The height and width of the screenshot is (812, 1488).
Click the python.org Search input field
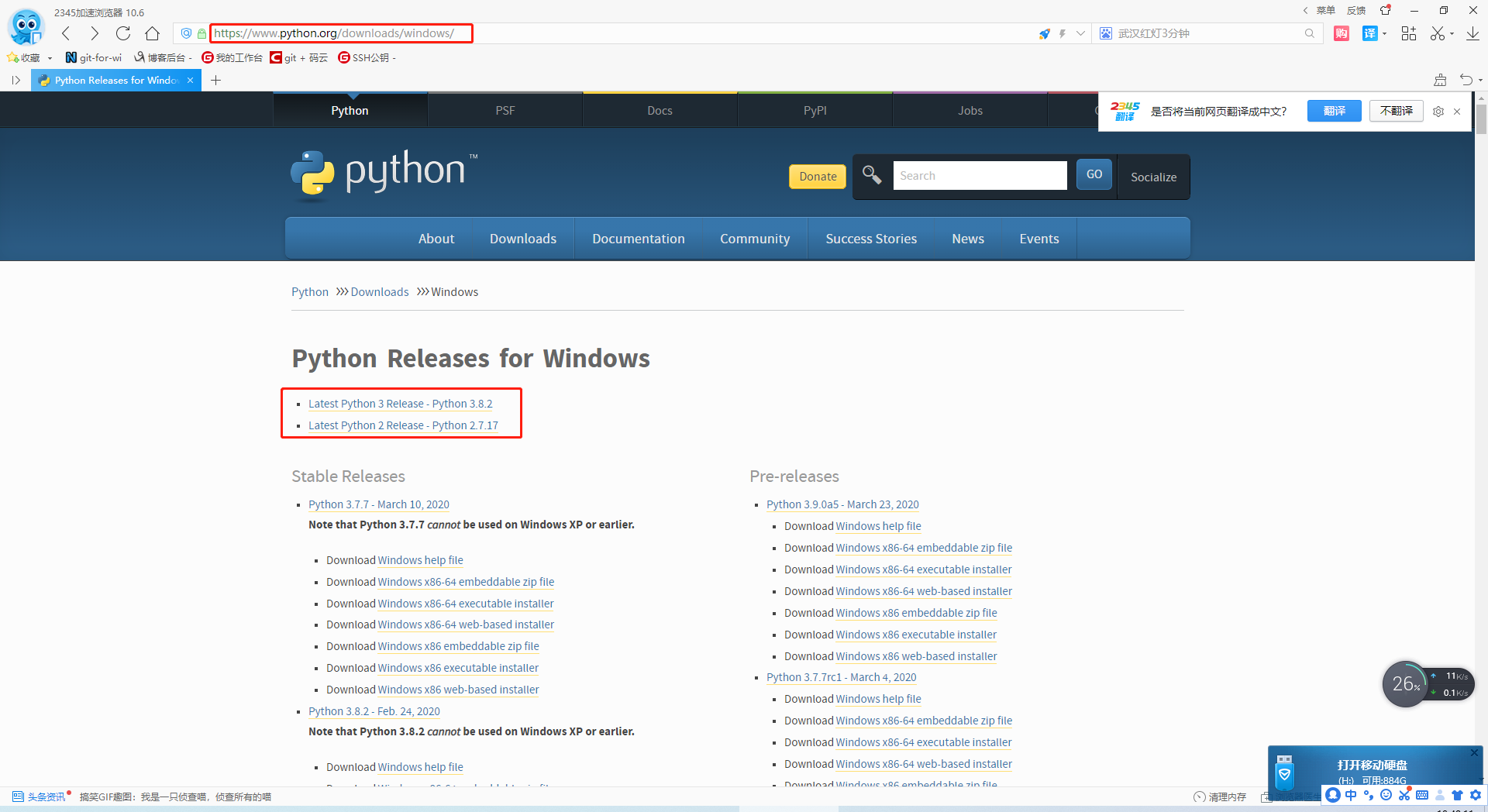tap(980, 176)
